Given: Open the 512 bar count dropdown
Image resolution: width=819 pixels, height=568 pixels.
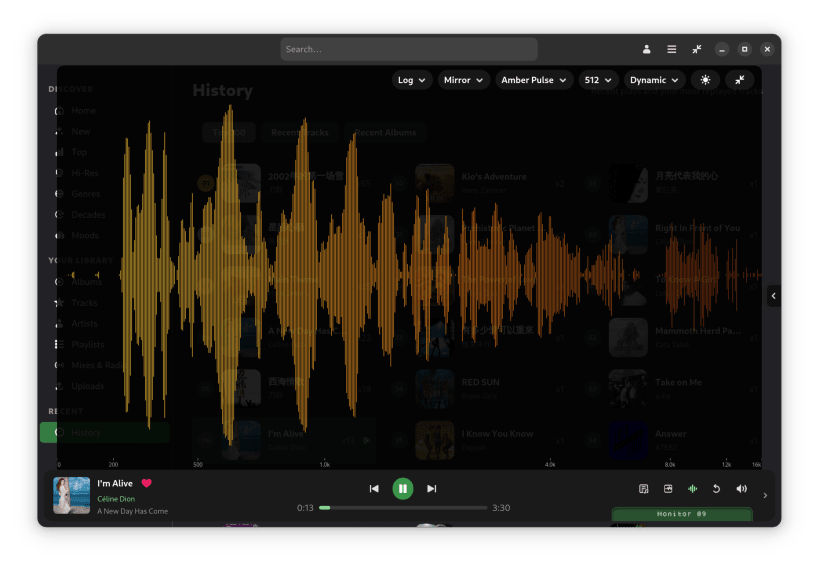Looking at the screenshot, I should (598, 80).
